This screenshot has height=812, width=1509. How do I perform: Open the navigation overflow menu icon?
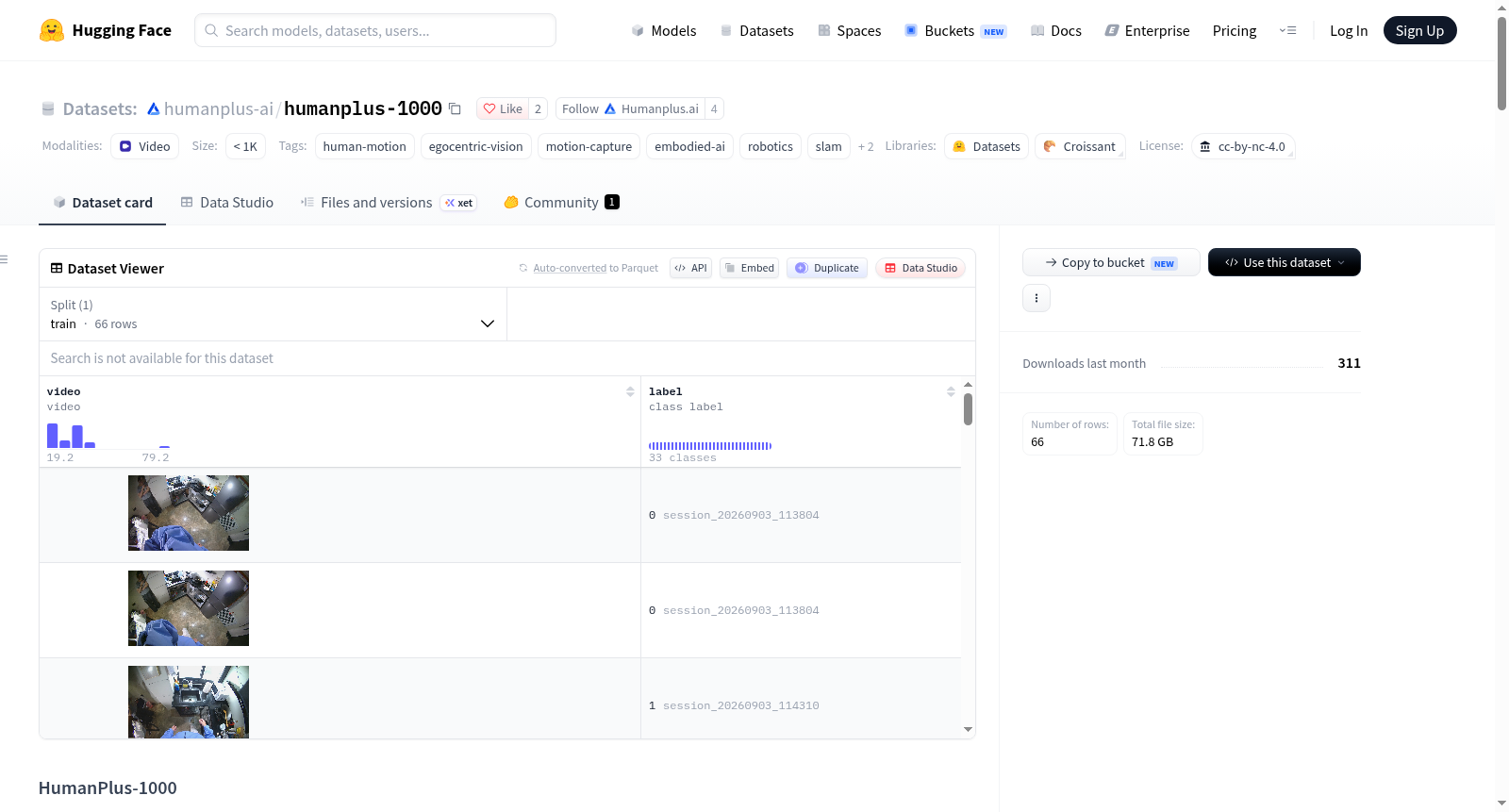pos(1287,30)
